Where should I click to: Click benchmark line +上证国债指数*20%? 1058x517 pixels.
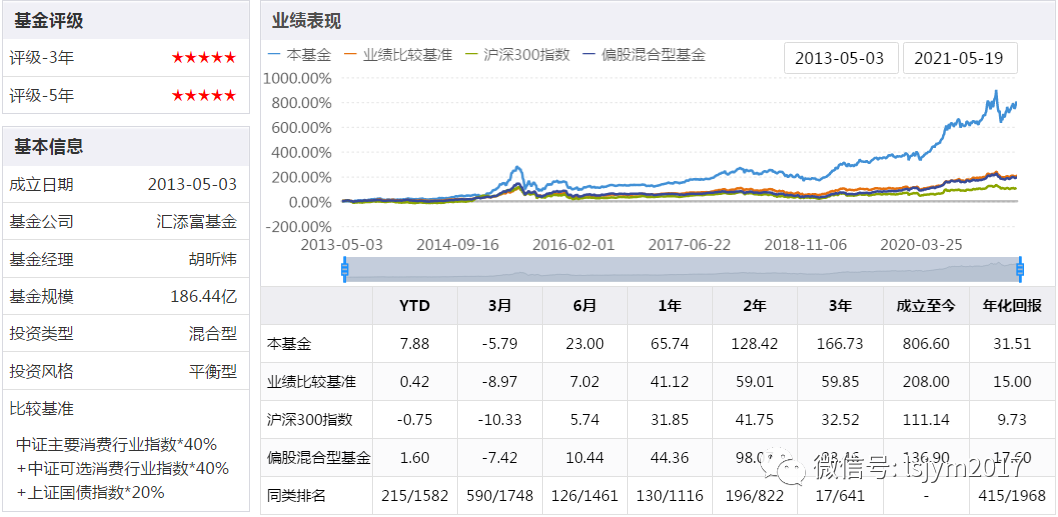click(x=90, y=493)
